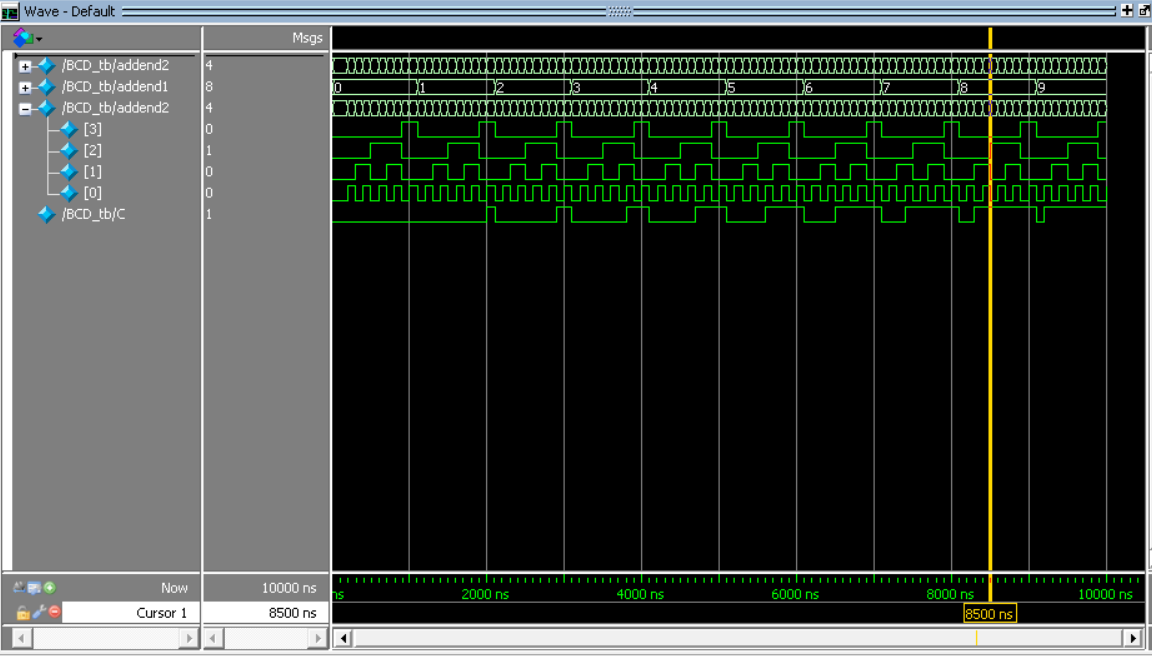Click the diamond icon beside /BCD_tb/C

pos(46,215)
